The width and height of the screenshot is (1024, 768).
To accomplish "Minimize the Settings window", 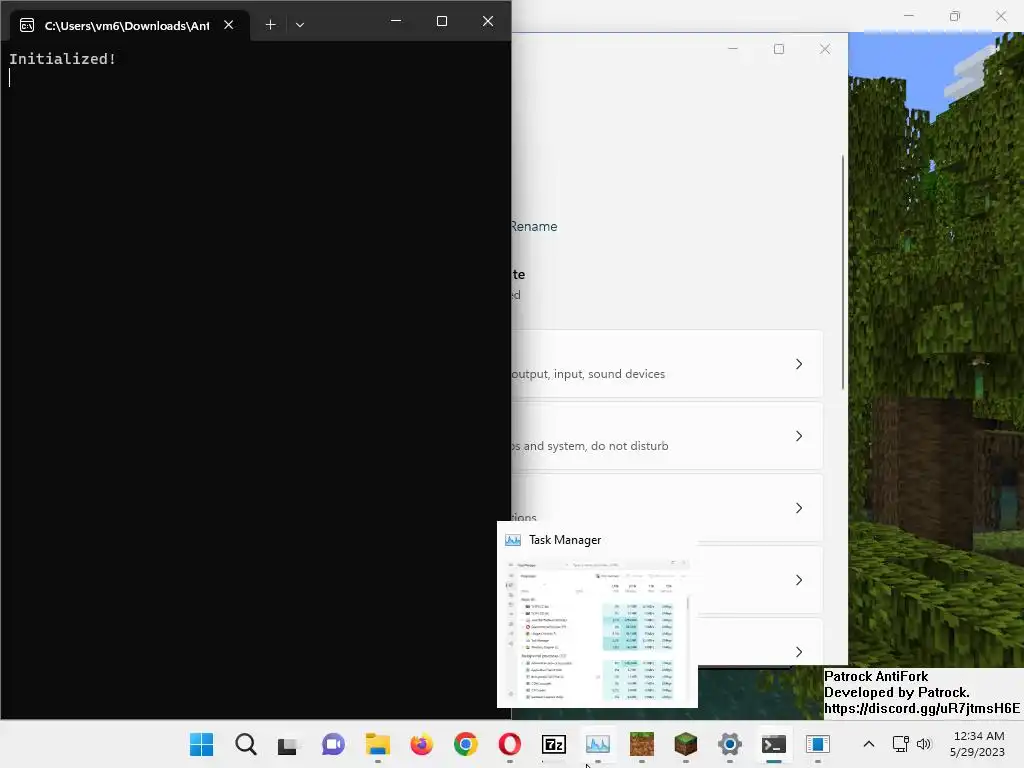I will tap(733, 49).
